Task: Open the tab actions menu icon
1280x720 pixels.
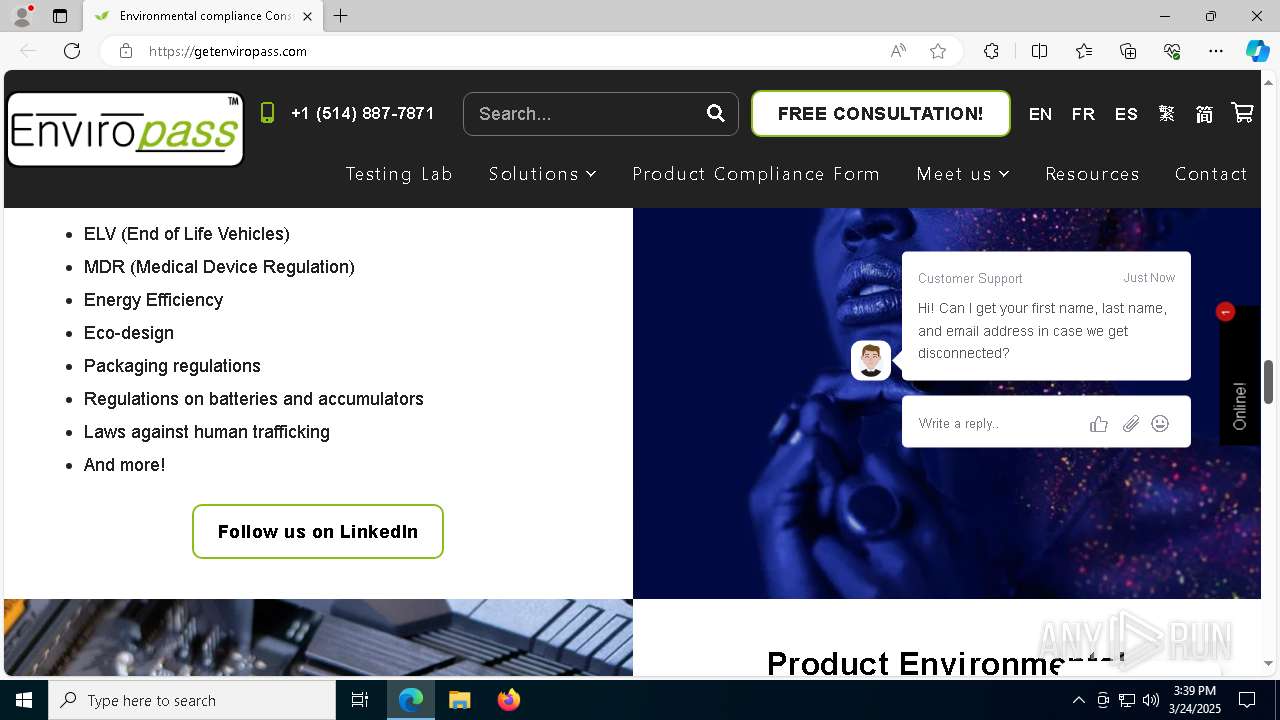Action: 60,16
